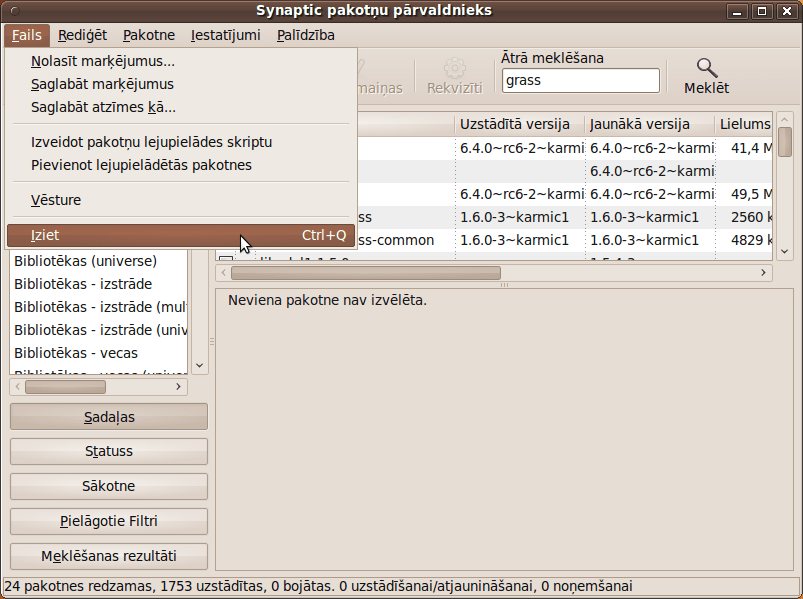This screenshot has height=599, width=803.
Task: Sort by Lielums column header
Action: pyautogui.click(x=744, y=124)
